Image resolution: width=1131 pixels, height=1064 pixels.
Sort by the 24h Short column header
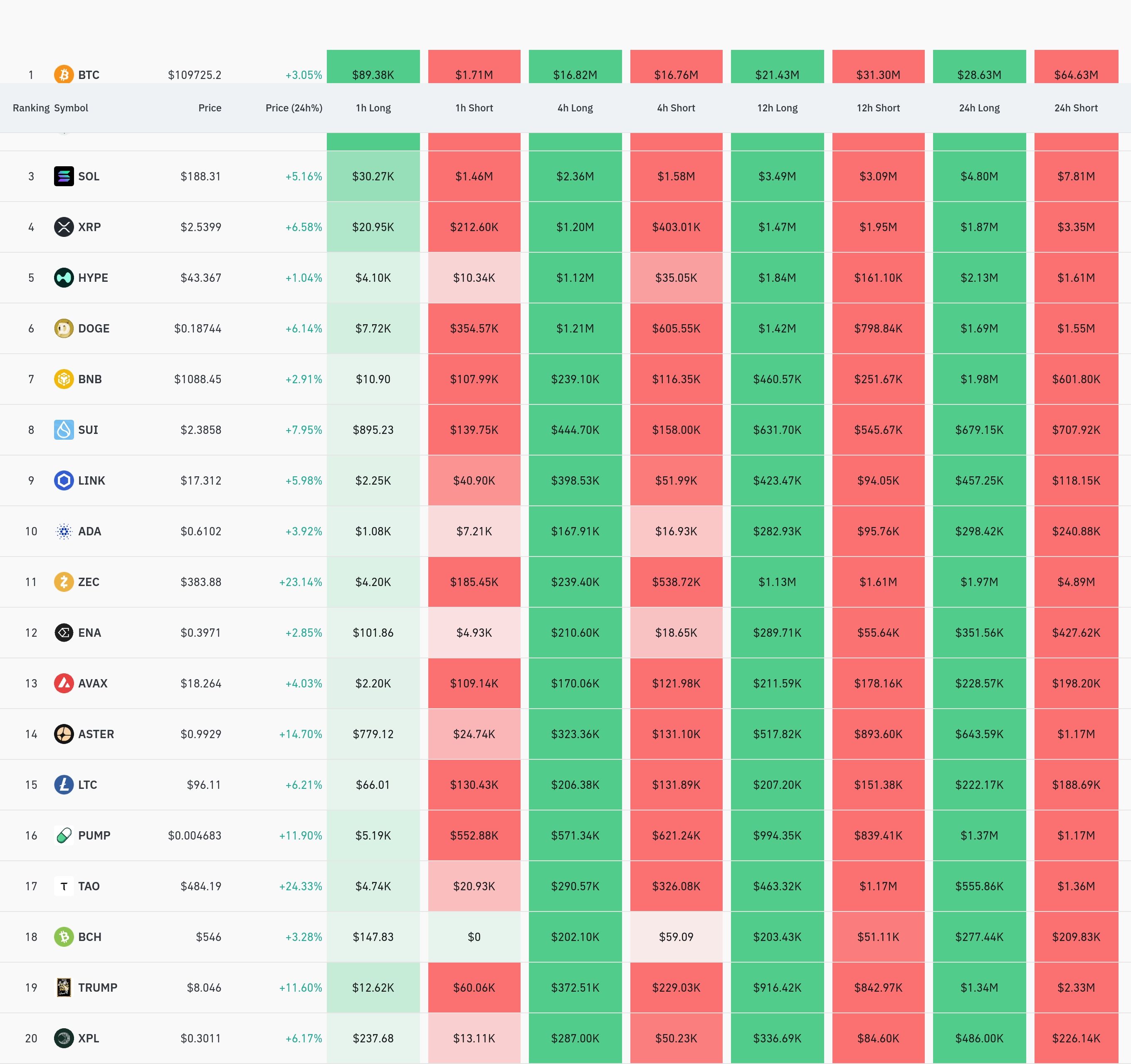[x=1076, y=108]
